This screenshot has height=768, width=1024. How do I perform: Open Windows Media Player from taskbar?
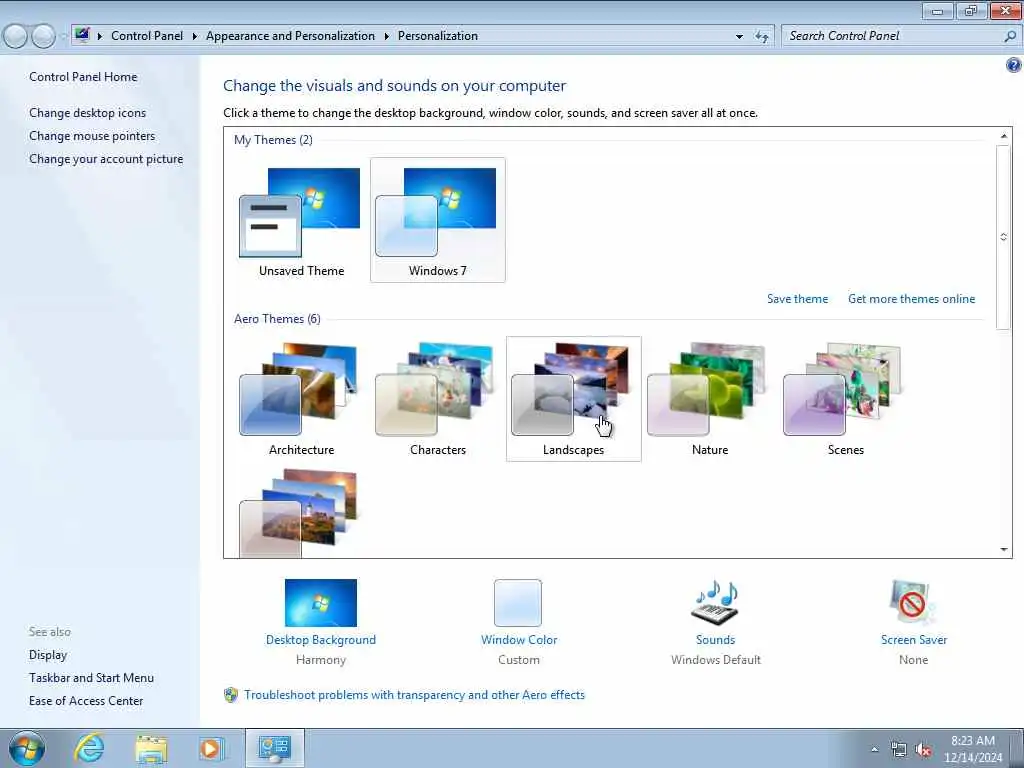point(211,748)
